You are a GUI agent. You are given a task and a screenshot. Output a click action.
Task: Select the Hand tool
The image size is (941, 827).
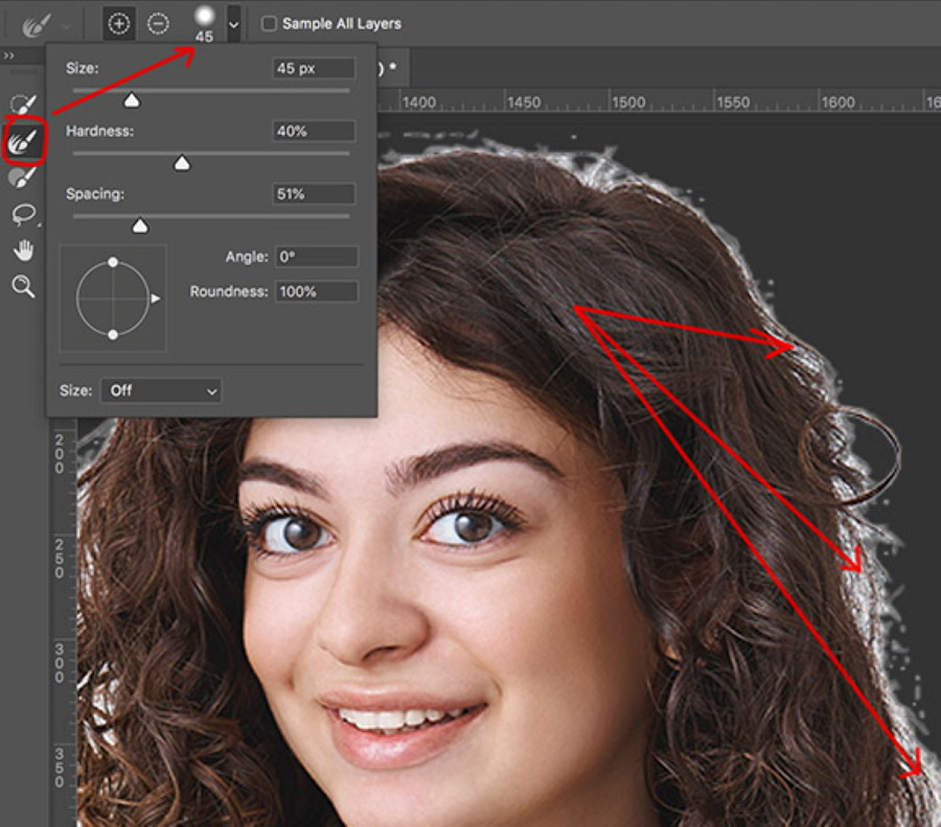(x=24, y=250)
